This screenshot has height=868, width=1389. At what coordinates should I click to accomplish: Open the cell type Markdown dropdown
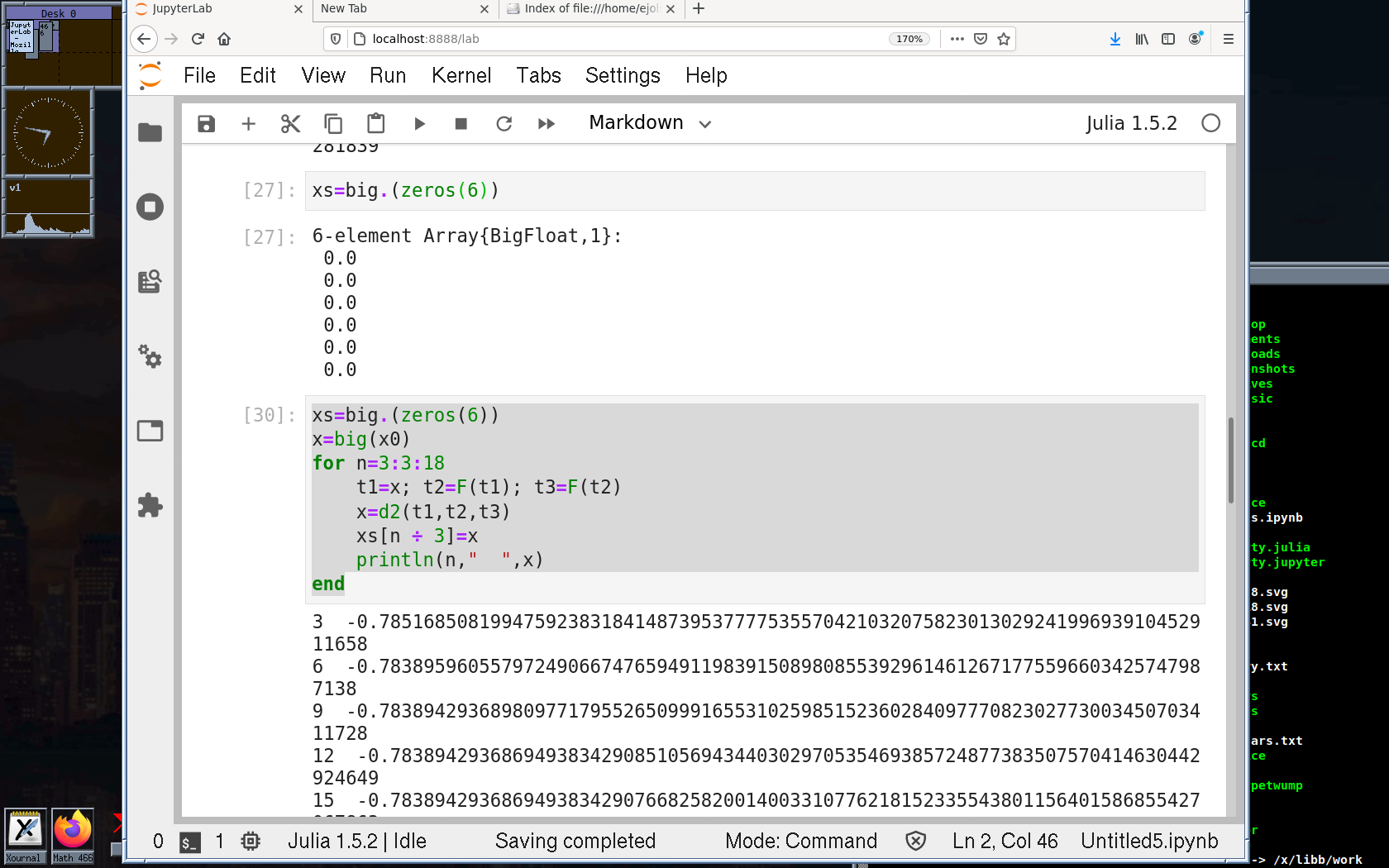(x=650, y=123)
